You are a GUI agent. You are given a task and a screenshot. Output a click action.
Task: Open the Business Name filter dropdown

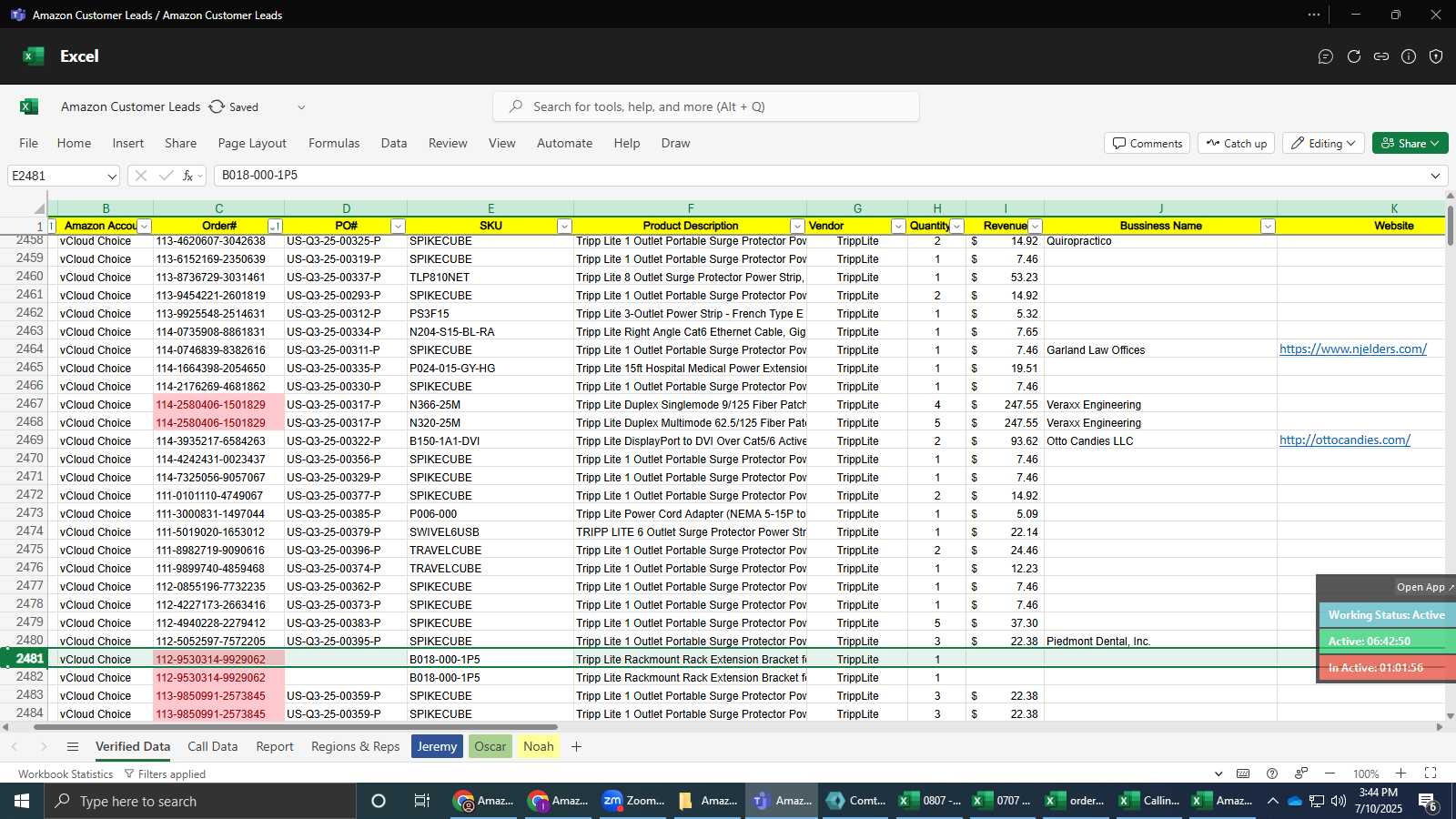click(1268, 227)
